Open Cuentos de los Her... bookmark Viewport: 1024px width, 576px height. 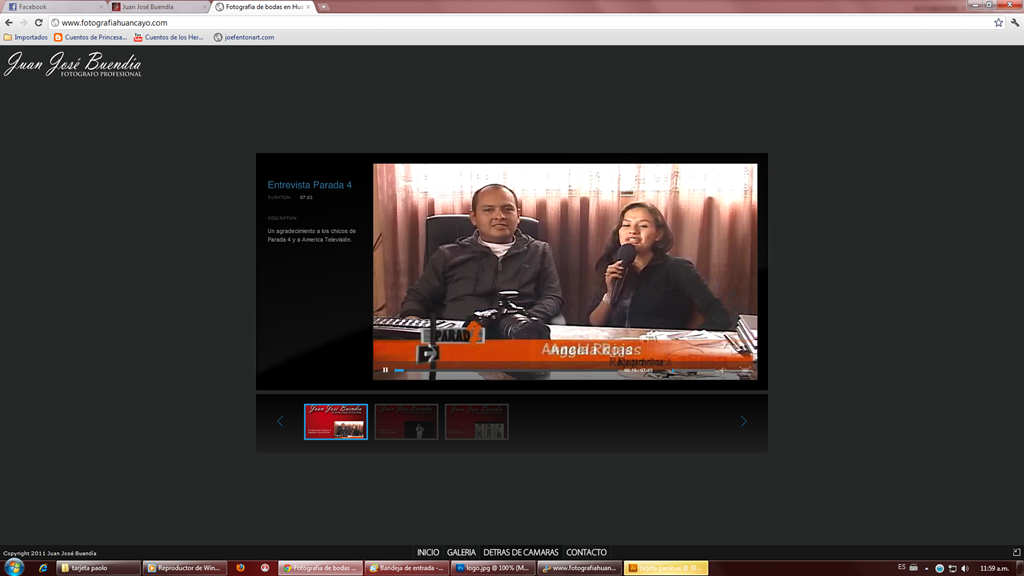tap(169, 37)
